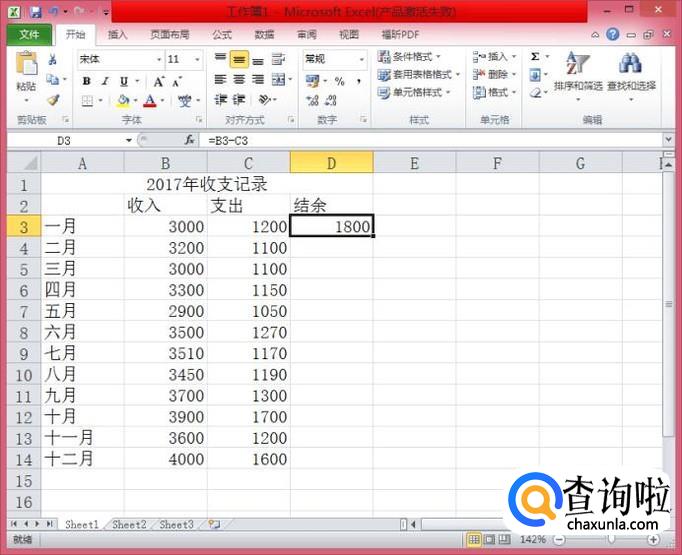
Task: Open 查找和选择 find and select binoculars
Action: point(631,75)
